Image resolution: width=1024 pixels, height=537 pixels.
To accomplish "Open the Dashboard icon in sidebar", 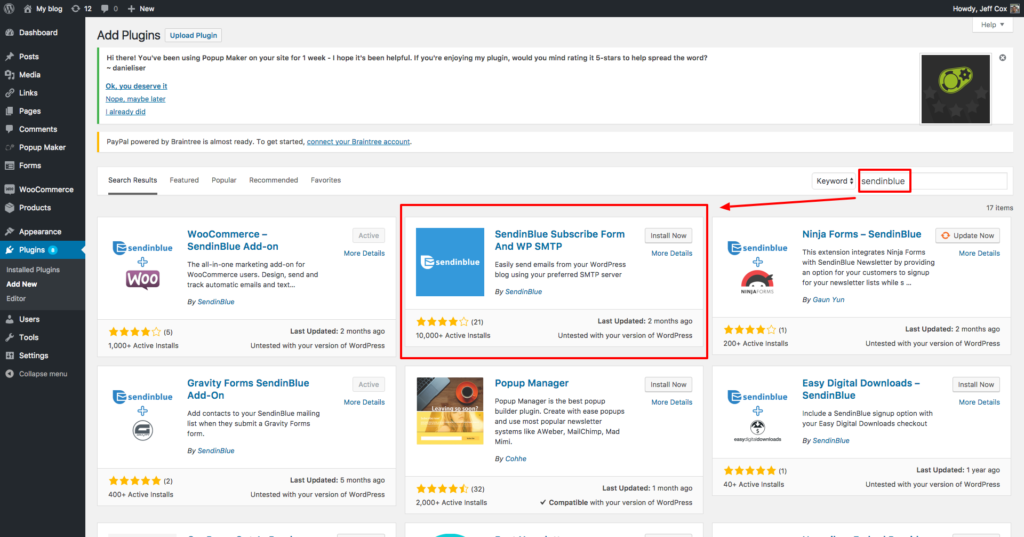I will [10, 33].
